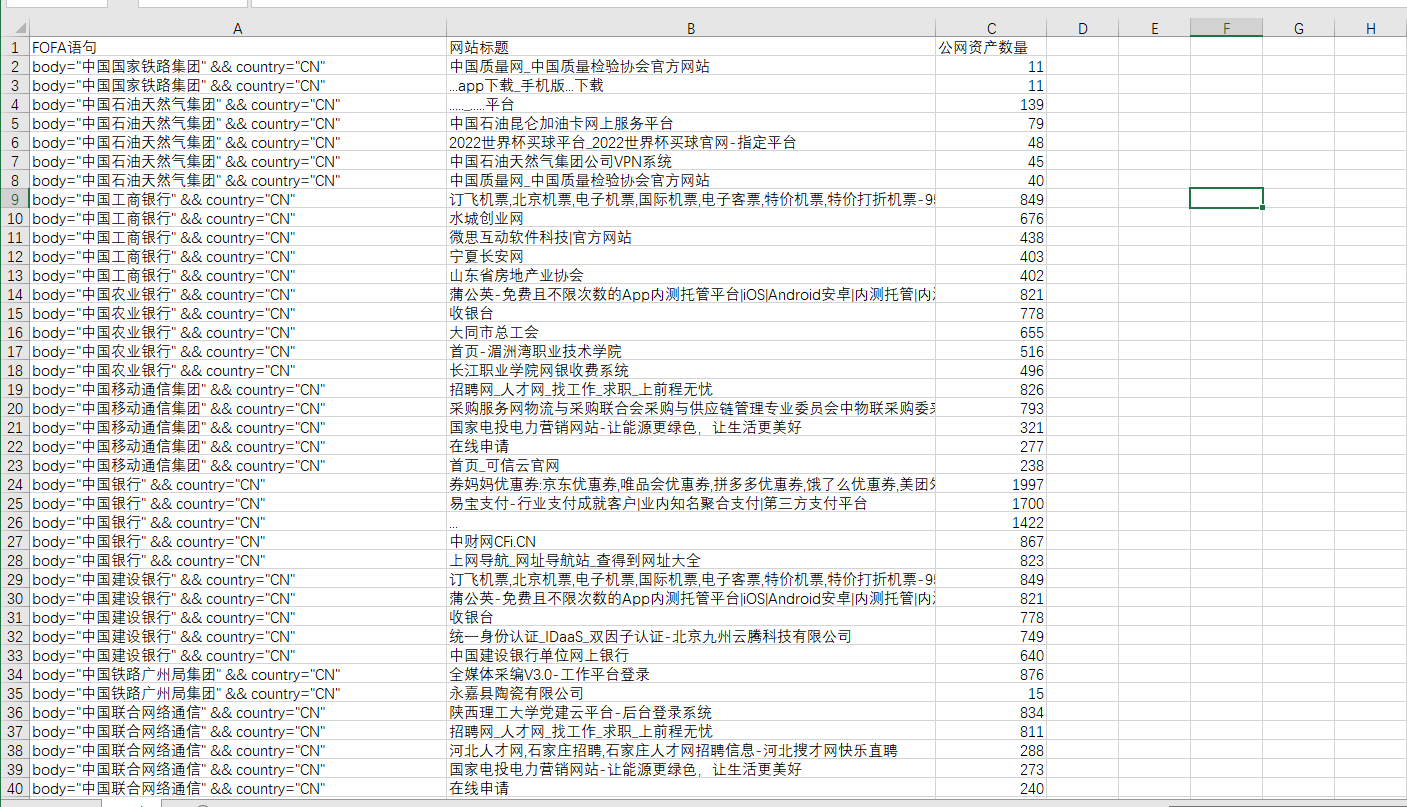Select the '中财网CFi.CN' cell
1407x807 pixels.
point(691,541)
